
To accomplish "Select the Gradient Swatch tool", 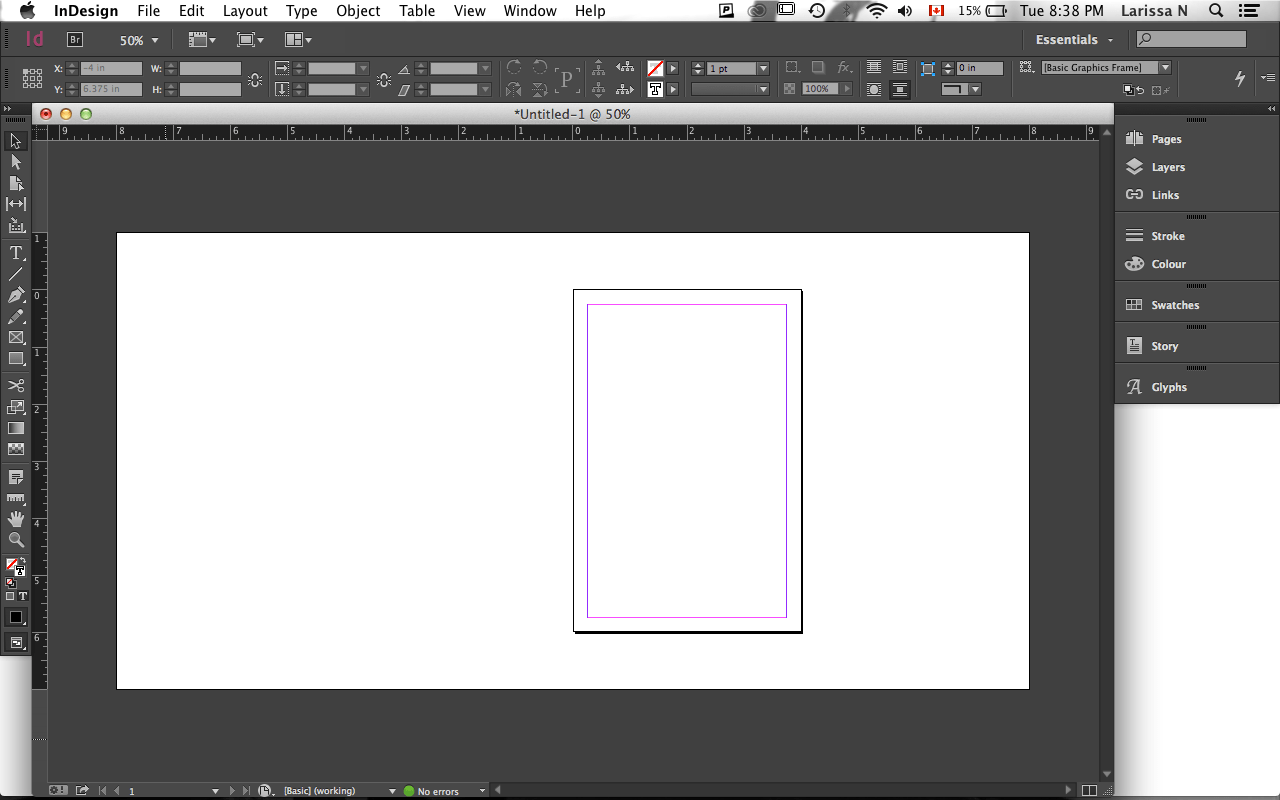I will click(x=16, y=428).
